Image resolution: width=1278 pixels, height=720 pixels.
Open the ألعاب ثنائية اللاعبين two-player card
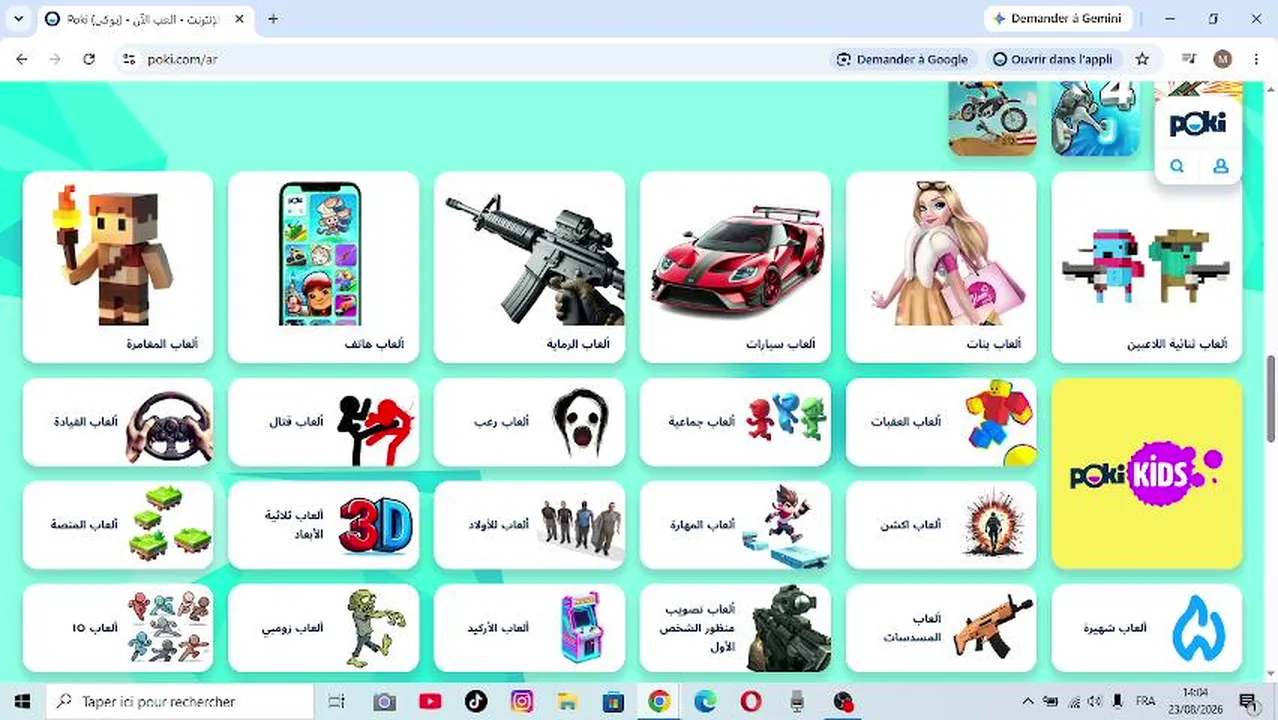click(1147, 267)
